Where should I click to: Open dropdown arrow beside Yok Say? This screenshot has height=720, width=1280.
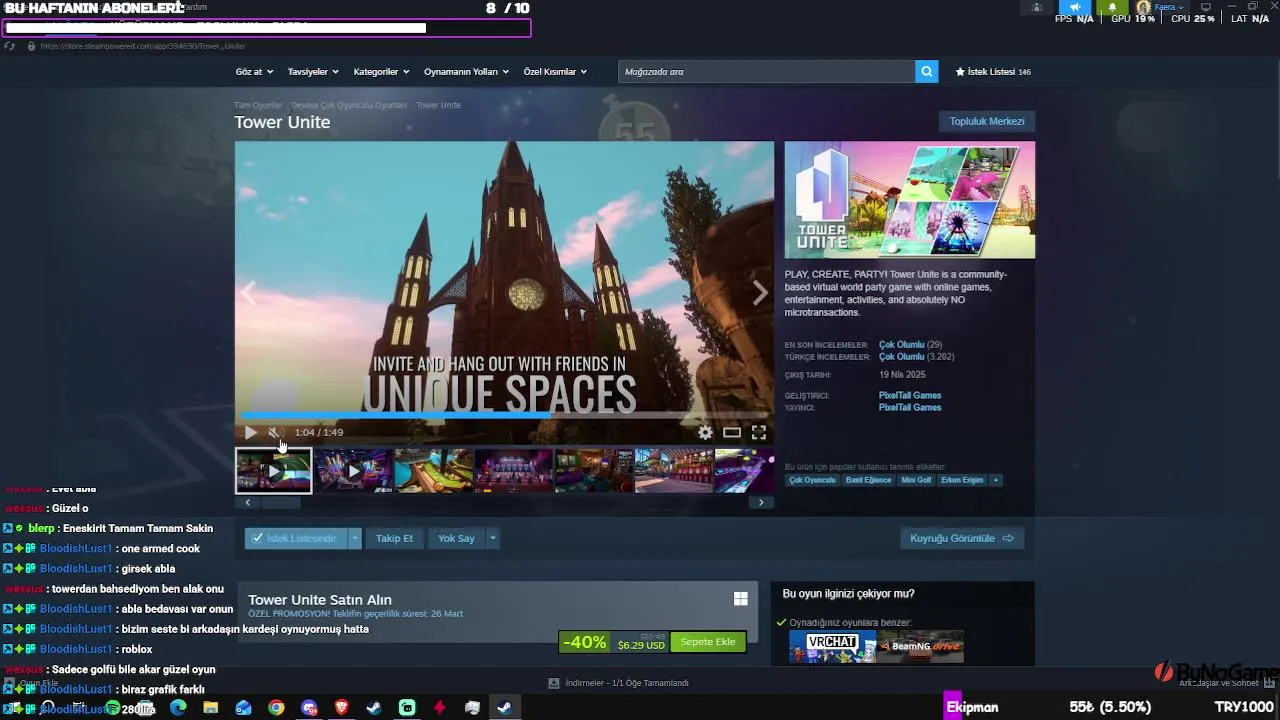(492, 538)
